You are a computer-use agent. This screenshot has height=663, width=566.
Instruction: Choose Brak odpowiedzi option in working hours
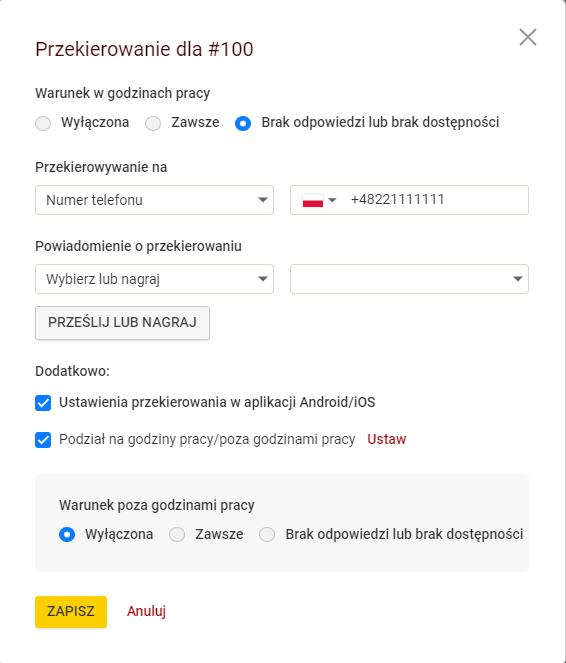[243, 123]
